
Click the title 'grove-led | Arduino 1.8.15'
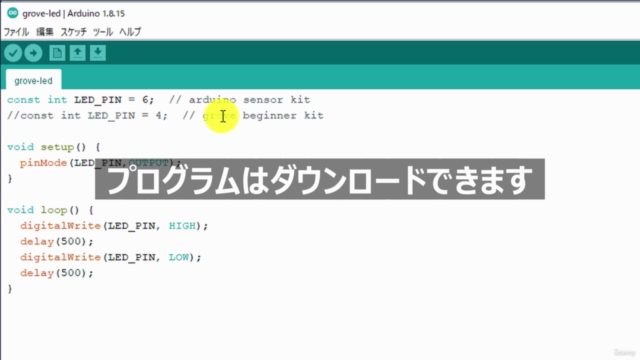(x=74, y=13)
